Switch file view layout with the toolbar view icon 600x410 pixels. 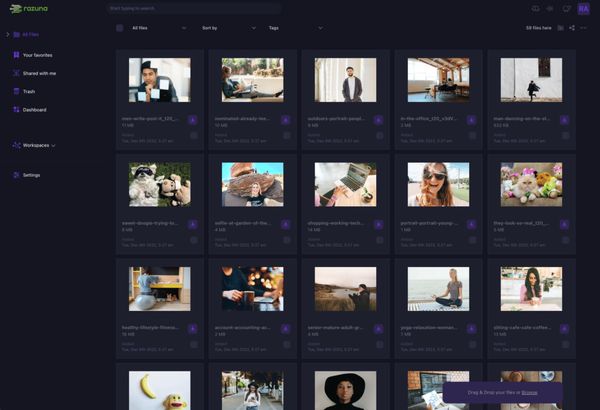coord(561,28)
